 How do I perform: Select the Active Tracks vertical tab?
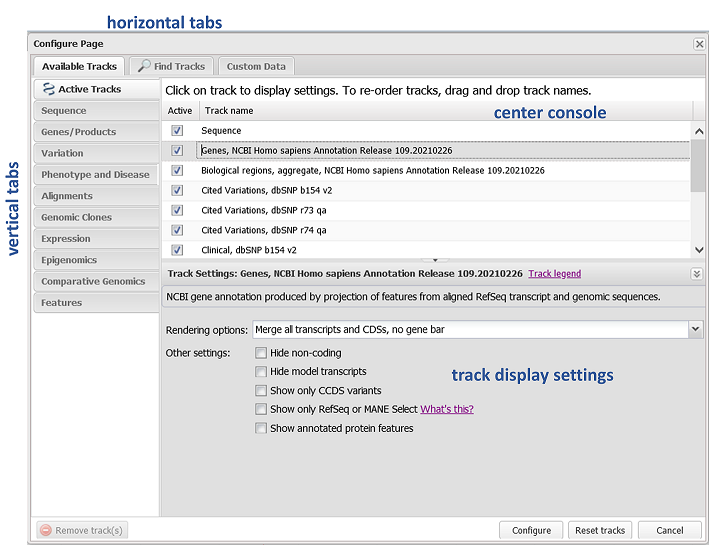[x=96, y=89]
